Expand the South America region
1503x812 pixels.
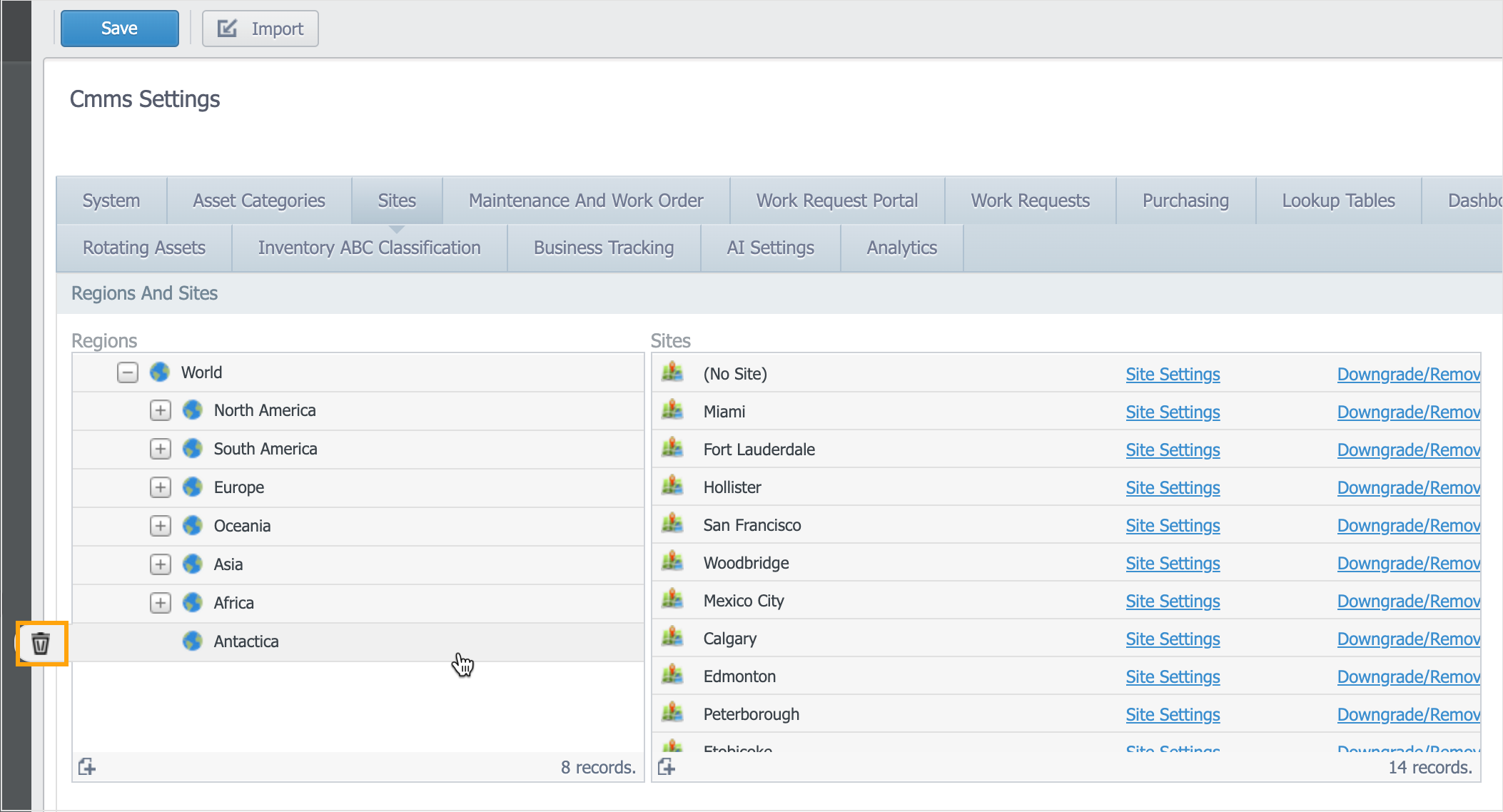[161, 449]
